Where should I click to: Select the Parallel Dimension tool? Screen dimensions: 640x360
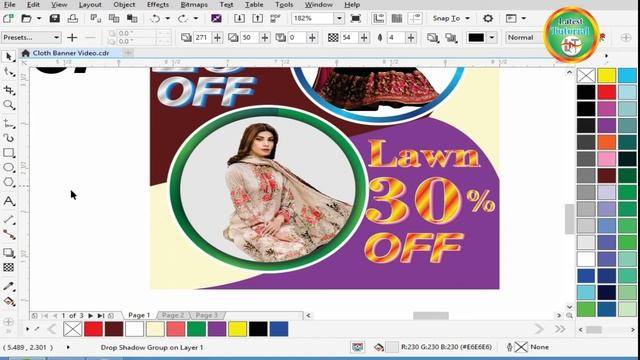(9, 220)
